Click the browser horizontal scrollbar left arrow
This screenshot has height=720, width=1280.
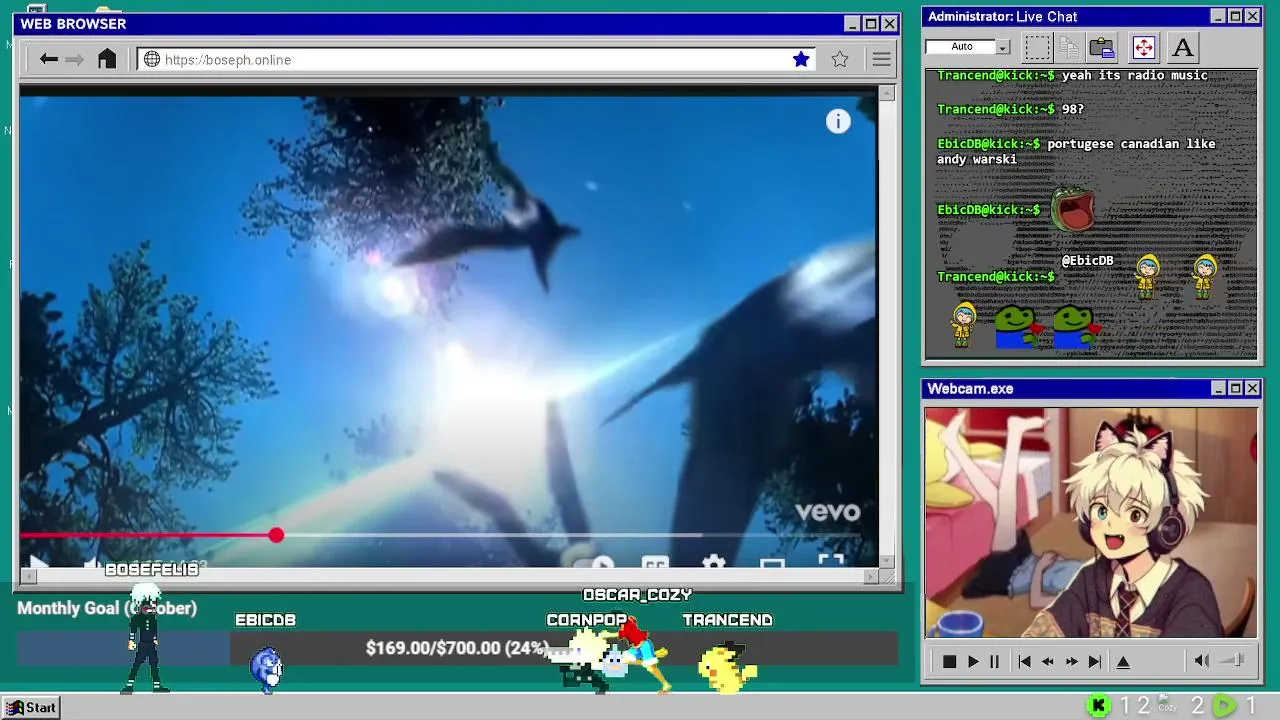coord(28,576)
